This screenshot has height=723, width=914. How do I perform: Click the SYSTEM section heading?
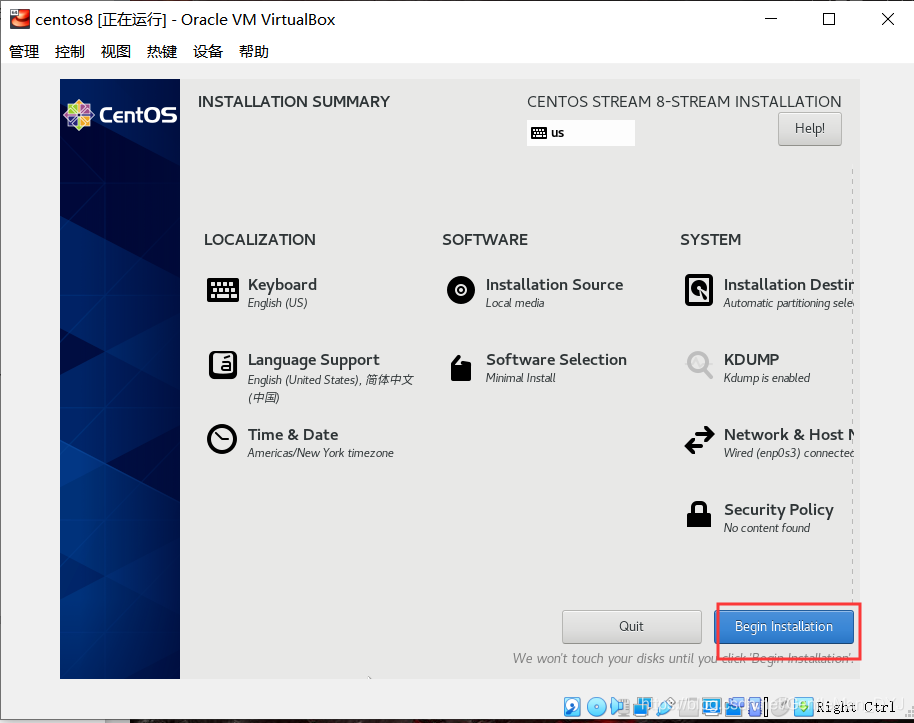711,240
